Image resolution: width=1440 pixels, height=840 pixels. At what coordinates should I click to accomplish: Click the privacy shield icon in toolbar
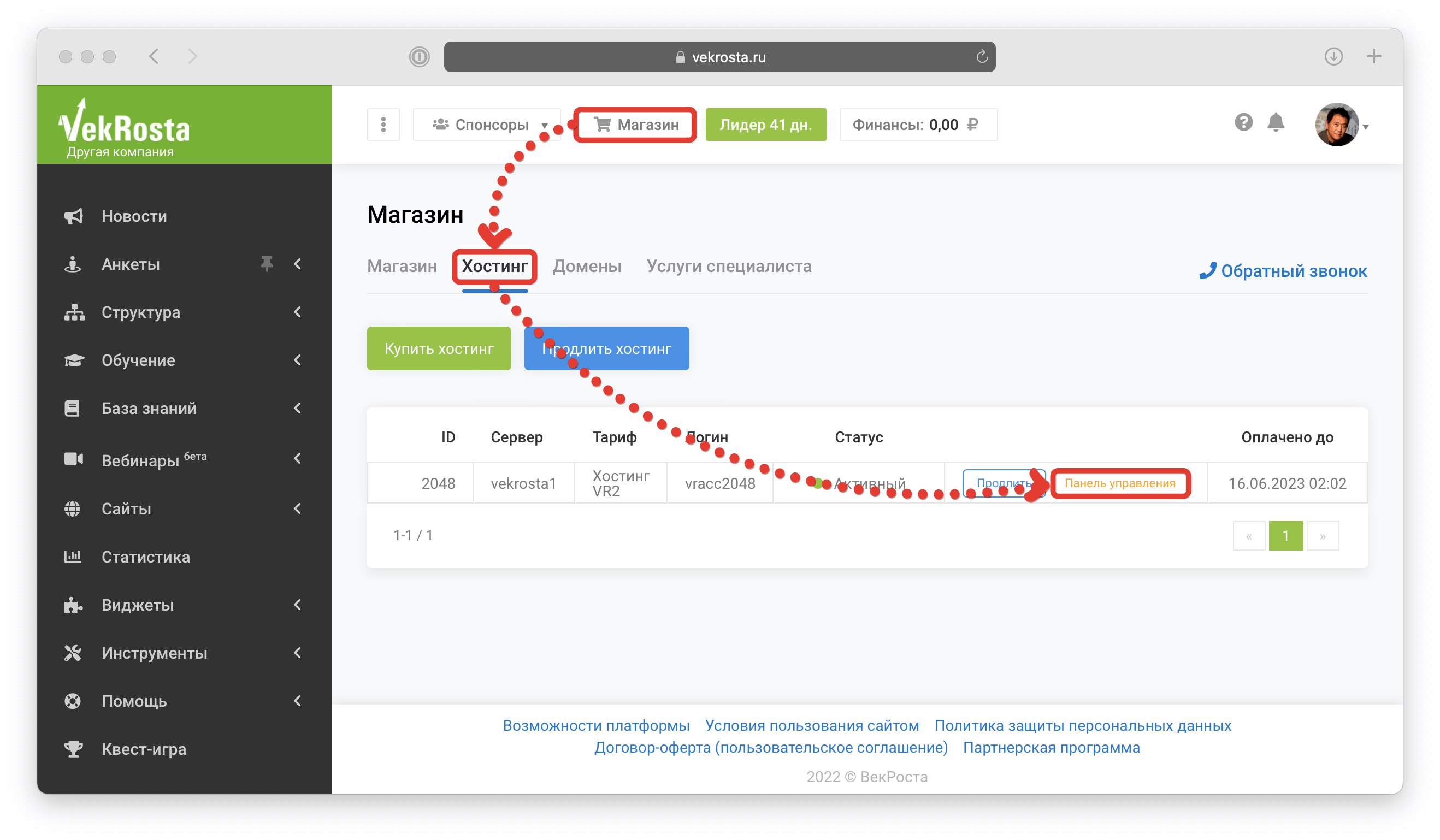420,57
